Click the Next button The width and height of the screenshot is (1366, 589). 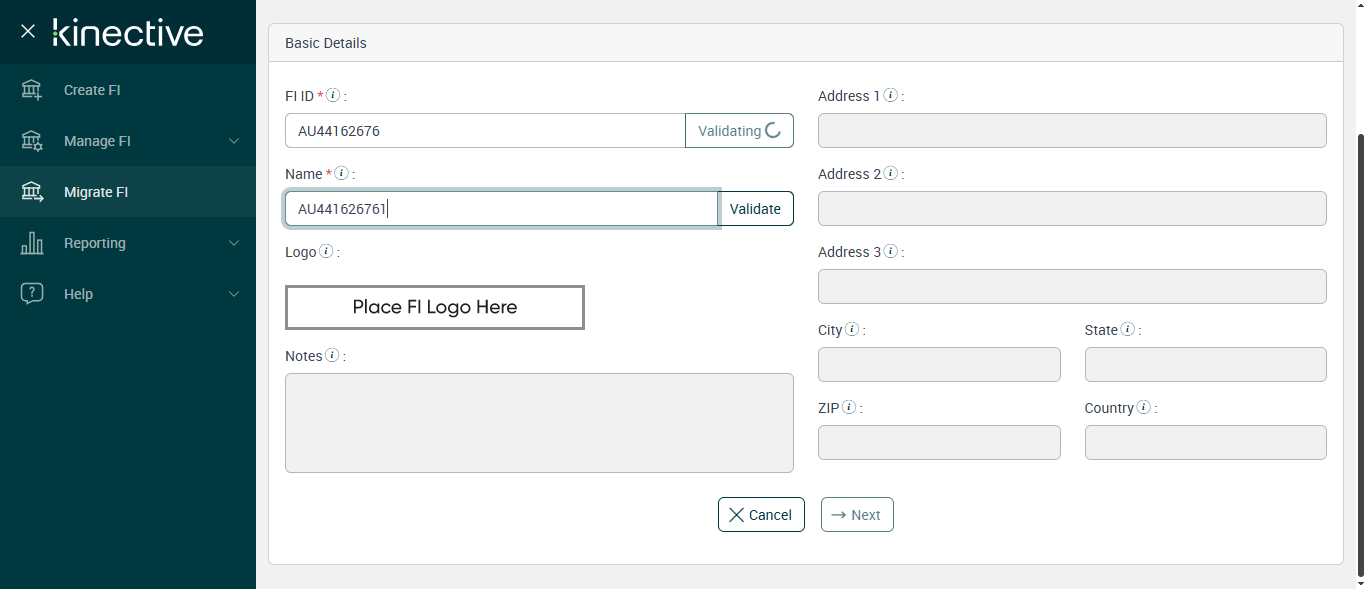[x=857, y=515]
